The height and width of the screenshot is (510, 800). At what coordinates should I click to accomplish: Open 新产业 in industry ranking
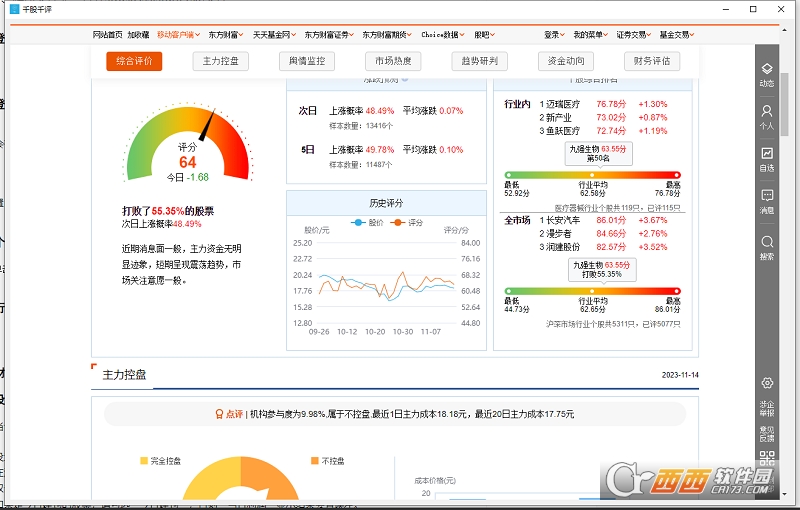click(x=559, y=117)
